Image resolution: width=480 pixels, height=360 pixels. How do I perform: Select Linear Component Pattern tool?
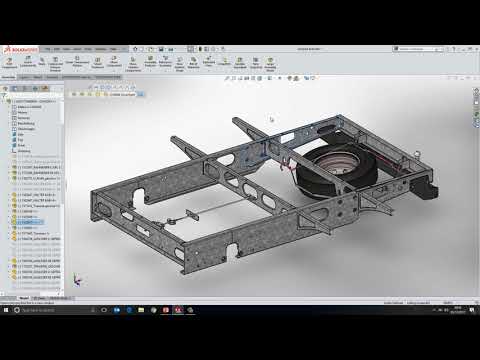pos(77,62)
